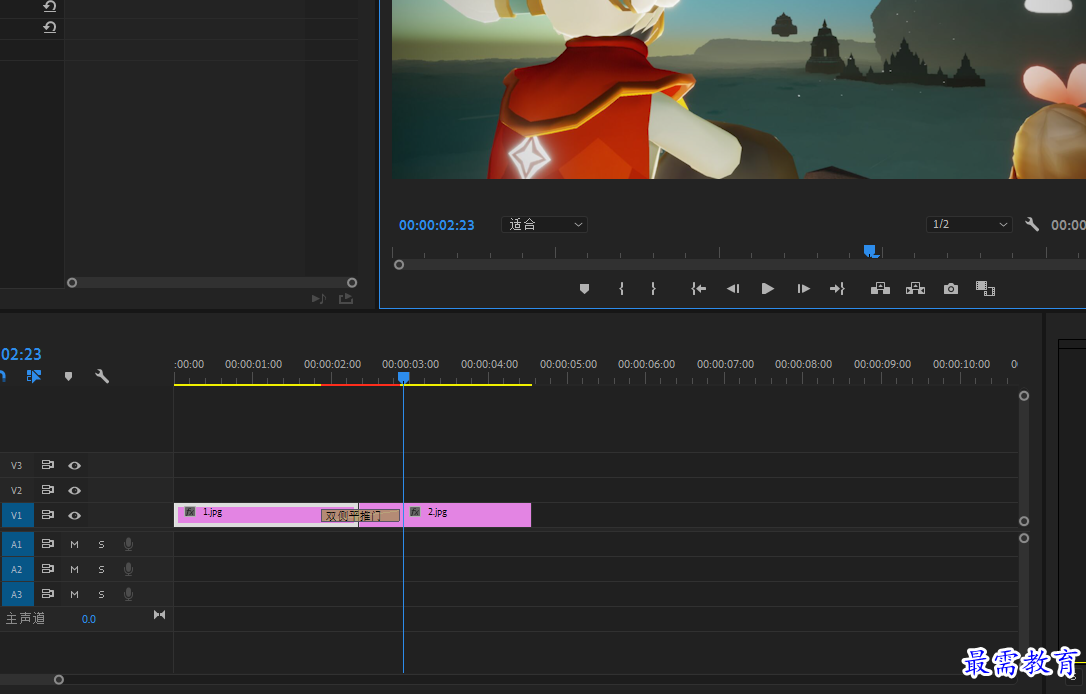Mute track A3 with M button
Image resolution: width=1086 pixels, height=694 pixels.
(74, 594)
